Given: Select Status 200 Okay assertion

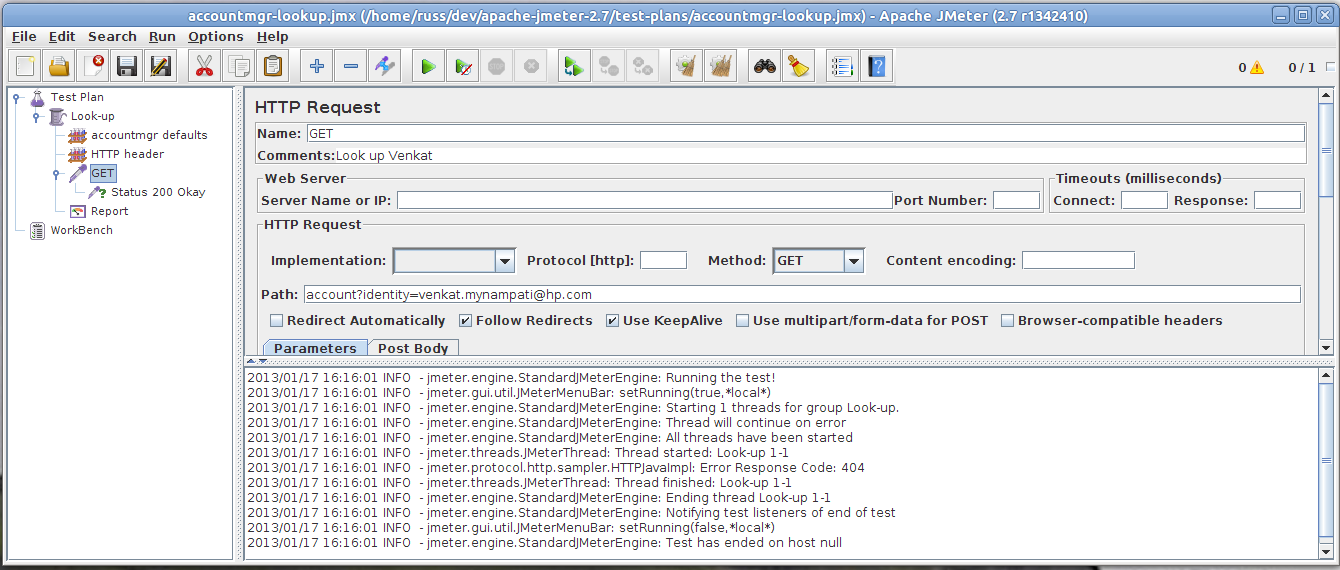Looking at the screenshot, I should click(x=158, y=192).
